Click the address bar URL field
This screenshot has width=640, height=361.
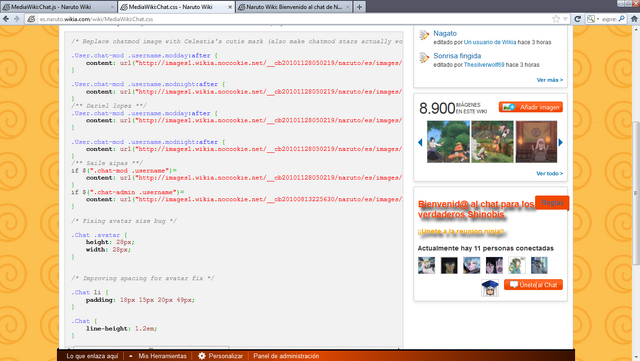click(x=294, y=19)
